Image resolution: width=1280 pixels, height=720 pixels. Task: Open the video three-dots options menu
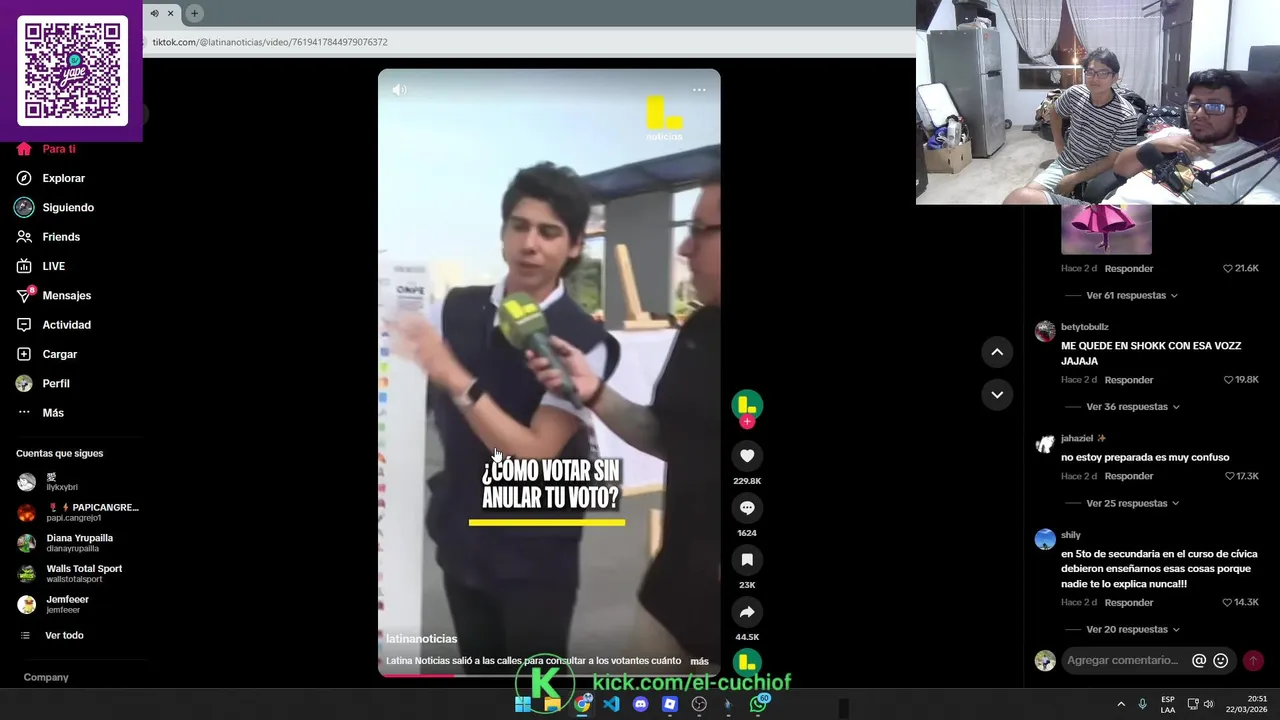click(x=699, y=90)
